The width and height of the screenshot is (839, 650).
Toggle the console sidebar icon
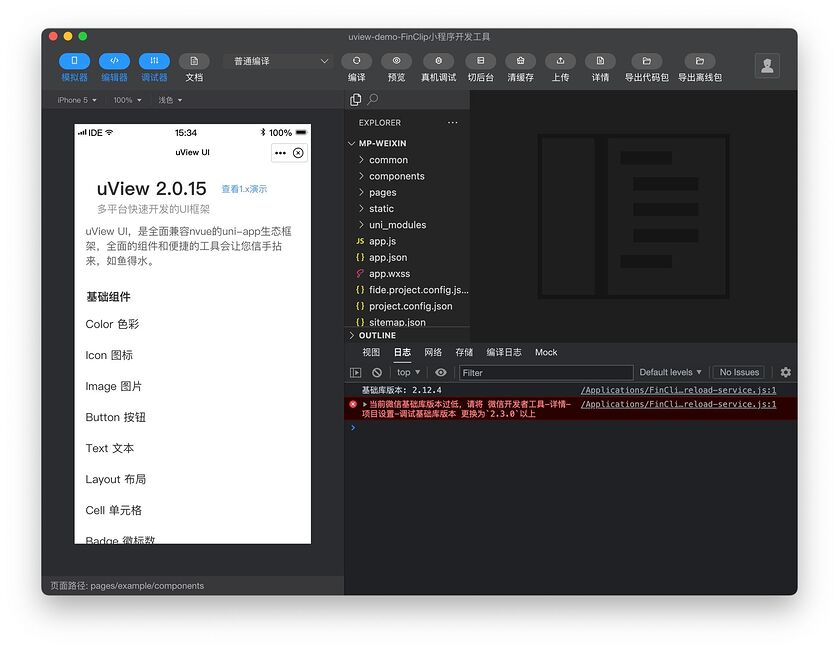tap(356, 372)
